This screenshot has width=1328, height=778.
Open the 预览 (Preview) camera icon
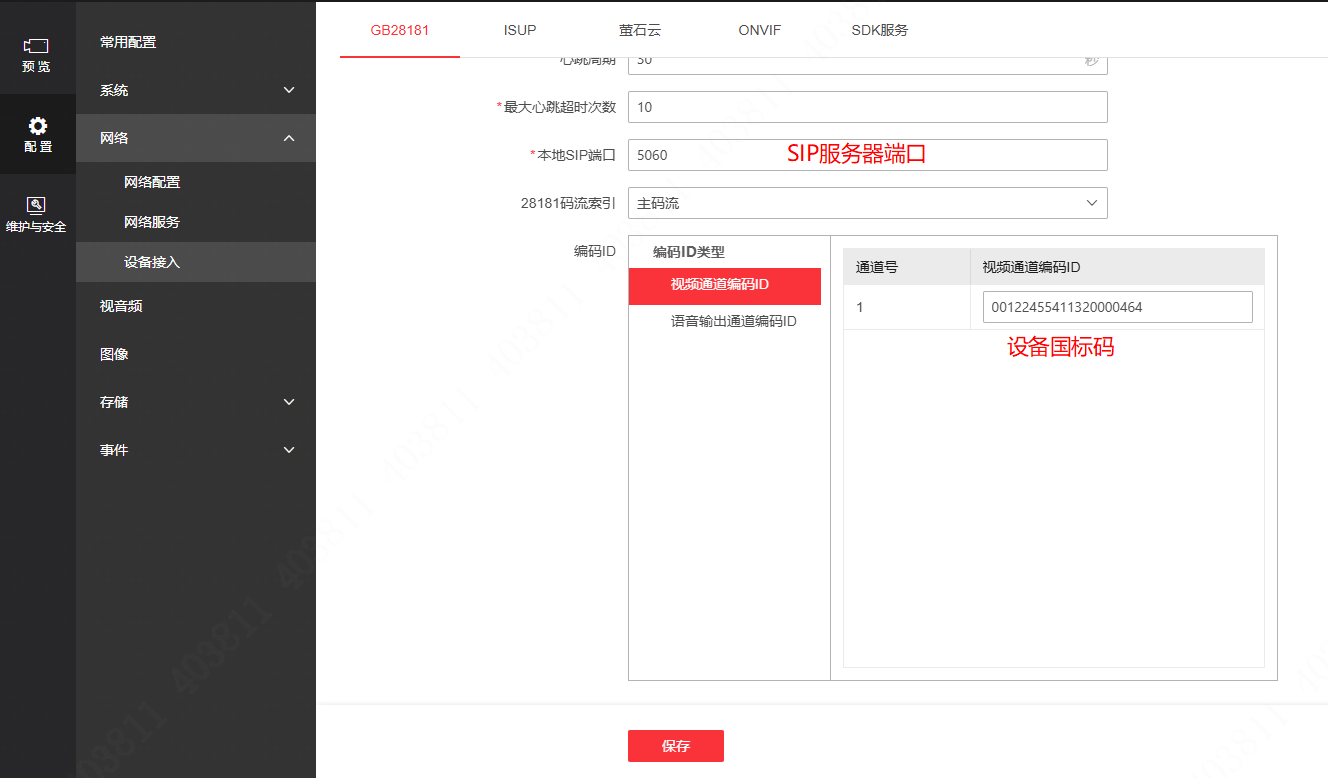(x=37, y=46)
